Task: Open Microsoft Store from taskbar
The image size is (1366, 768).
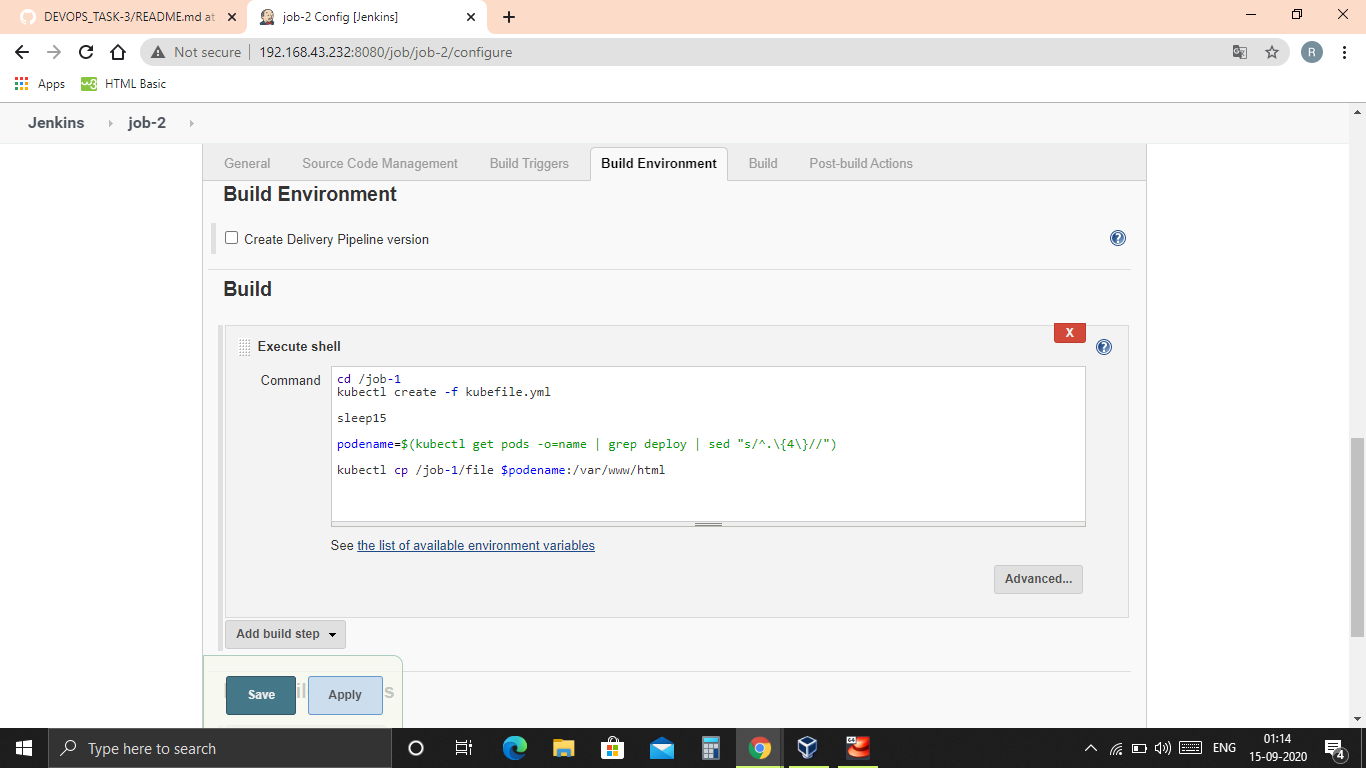Action: tap(613, 748)
